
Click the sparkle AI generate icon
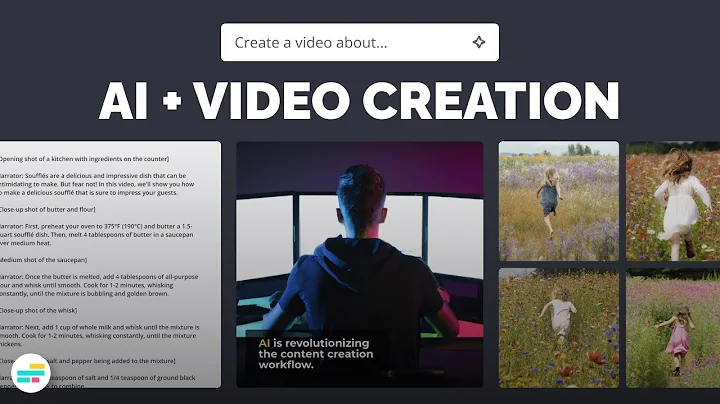[479, 42]
